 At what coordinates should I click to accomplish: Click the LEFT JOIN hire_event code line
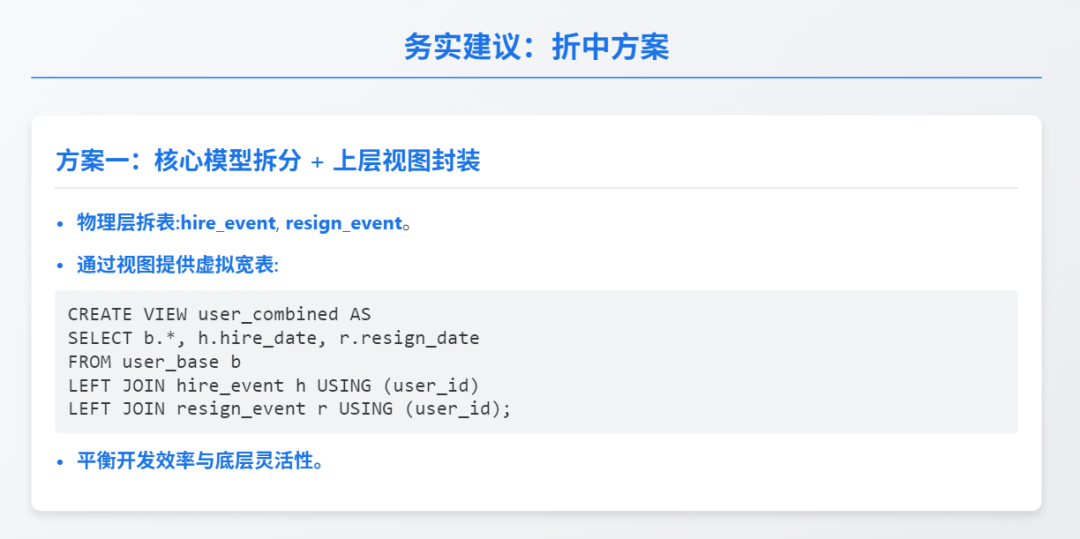(273, 385)
